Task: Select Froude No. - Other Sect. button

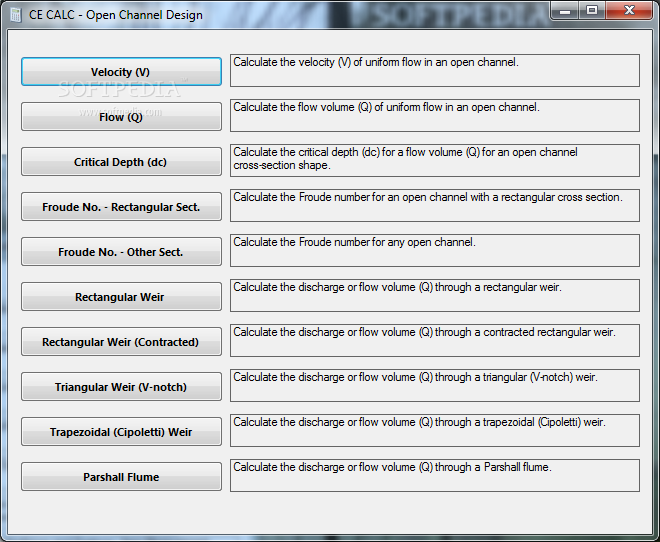Action: click(x=121, y=252)
